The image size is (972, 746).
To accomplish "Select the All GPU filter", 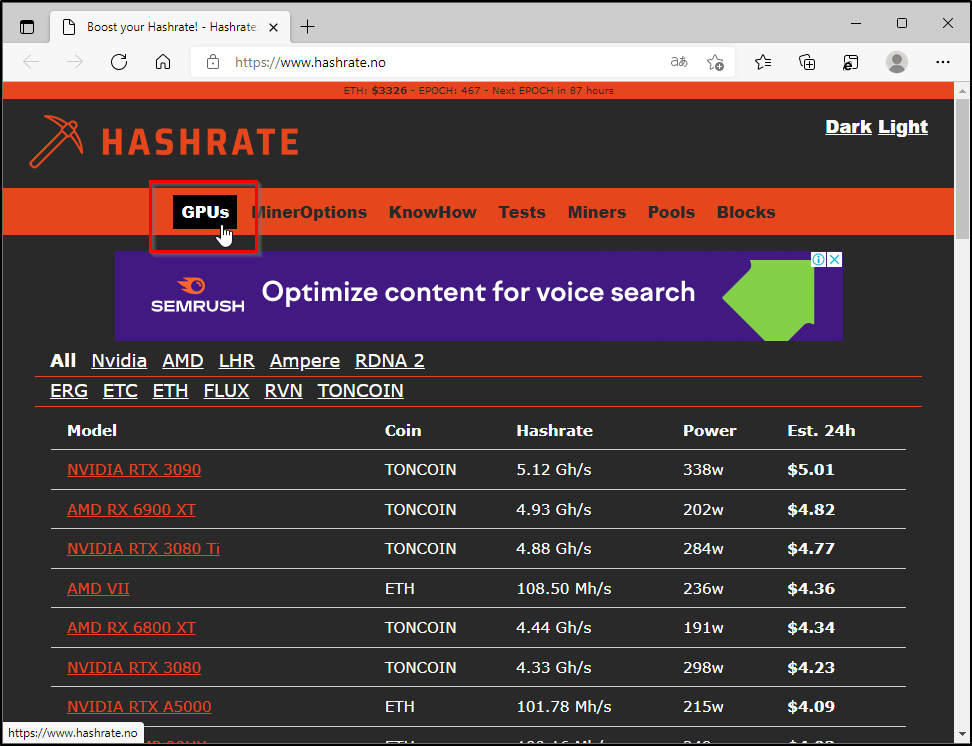I will coord(63,360).
